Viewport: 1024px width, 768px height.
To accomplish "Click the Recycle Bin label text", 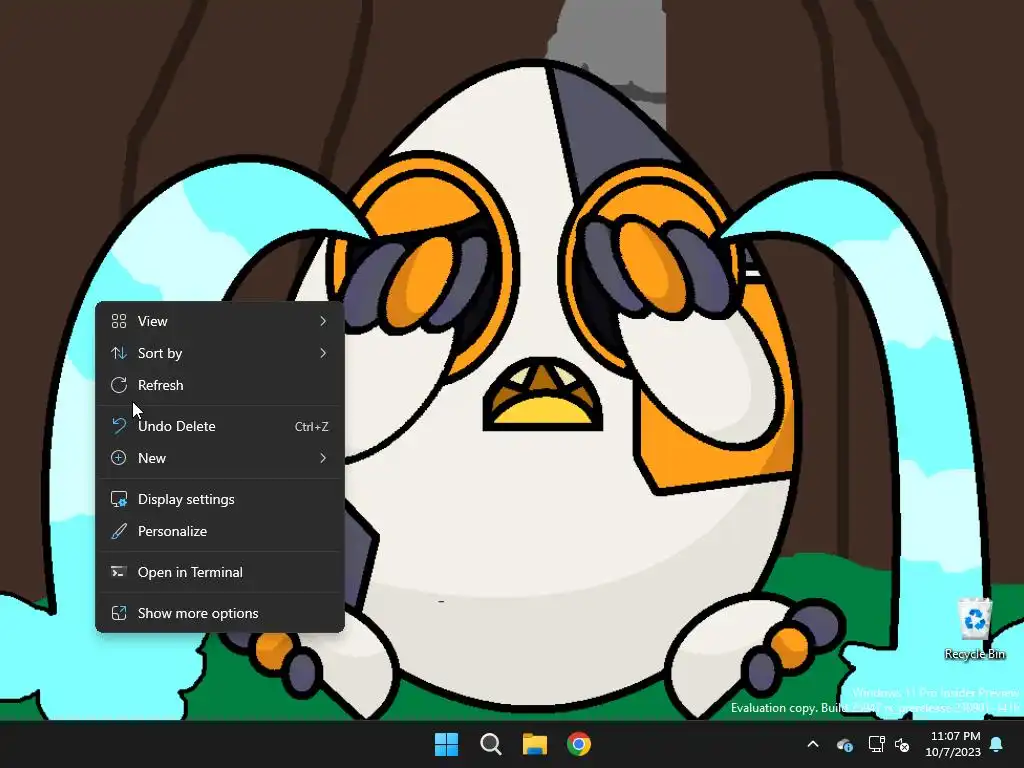I will coord(975,654).
